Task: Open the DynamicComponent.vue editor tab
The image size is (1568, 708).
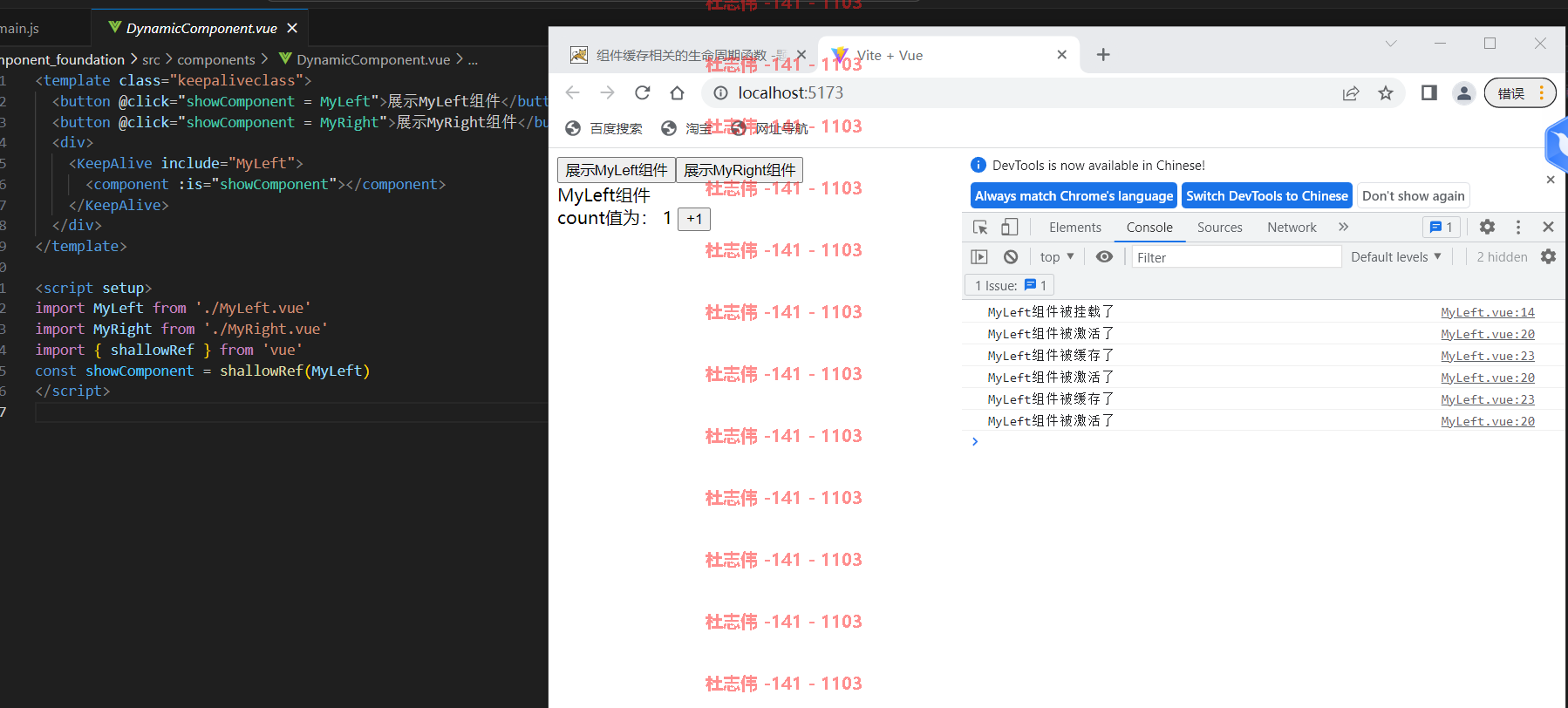Action: click(x=201, y=28)
